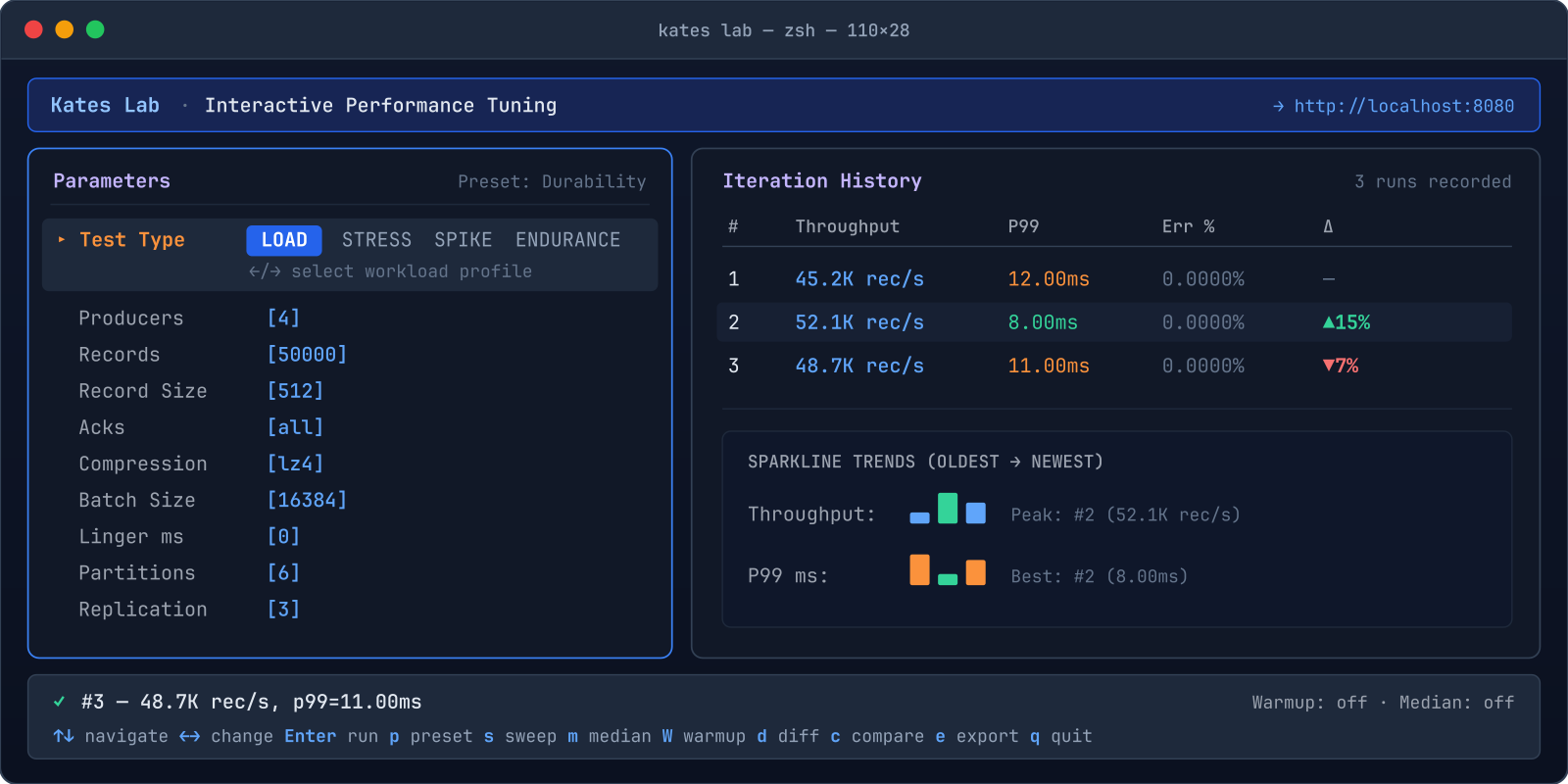This screenshot has height=784, width=1568.
Task: Click the short green P99 sparkline bar
Action: pyautogui.click(x=948, y=579)
